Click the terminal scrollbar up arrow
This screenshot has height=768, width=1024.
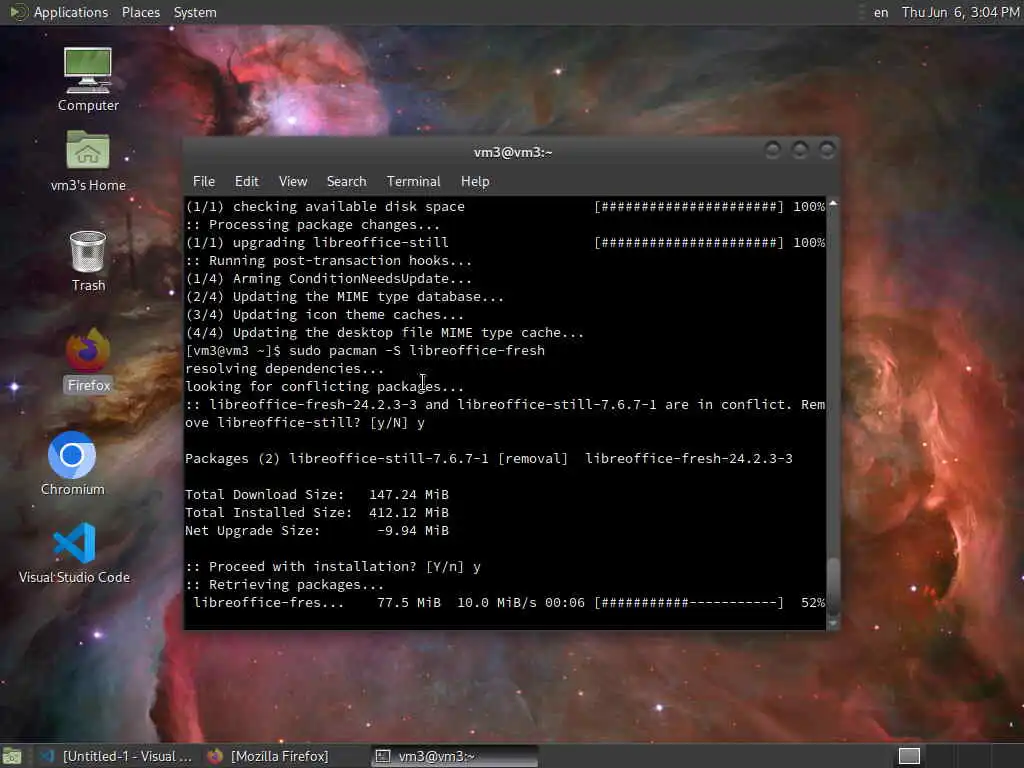(x=833, y=204)
